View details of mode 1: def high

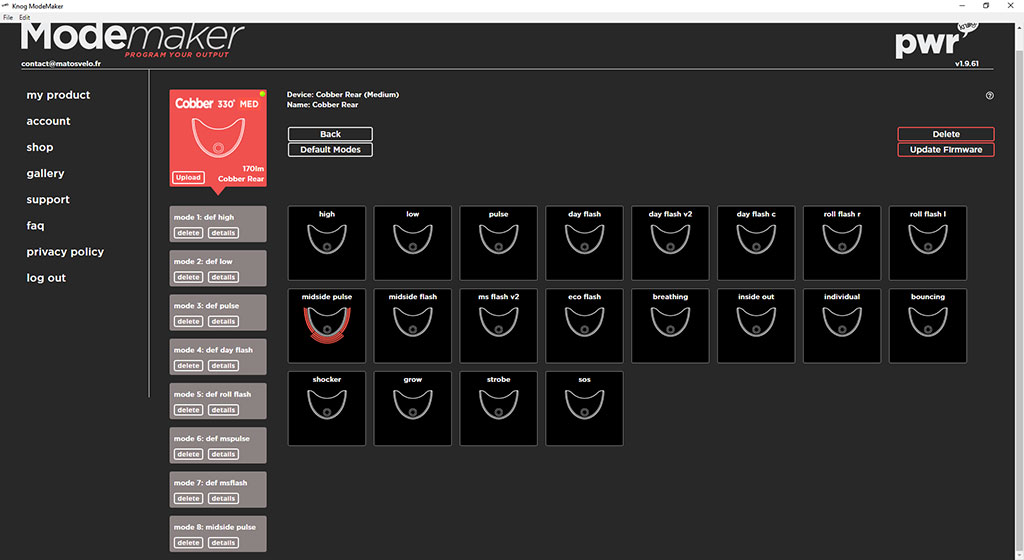click(223, 233)
